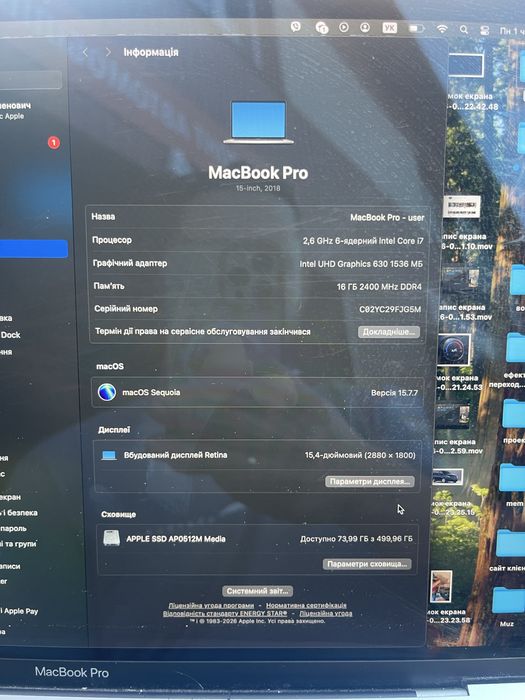Click the date and time in menu bar

pos(512,31)
